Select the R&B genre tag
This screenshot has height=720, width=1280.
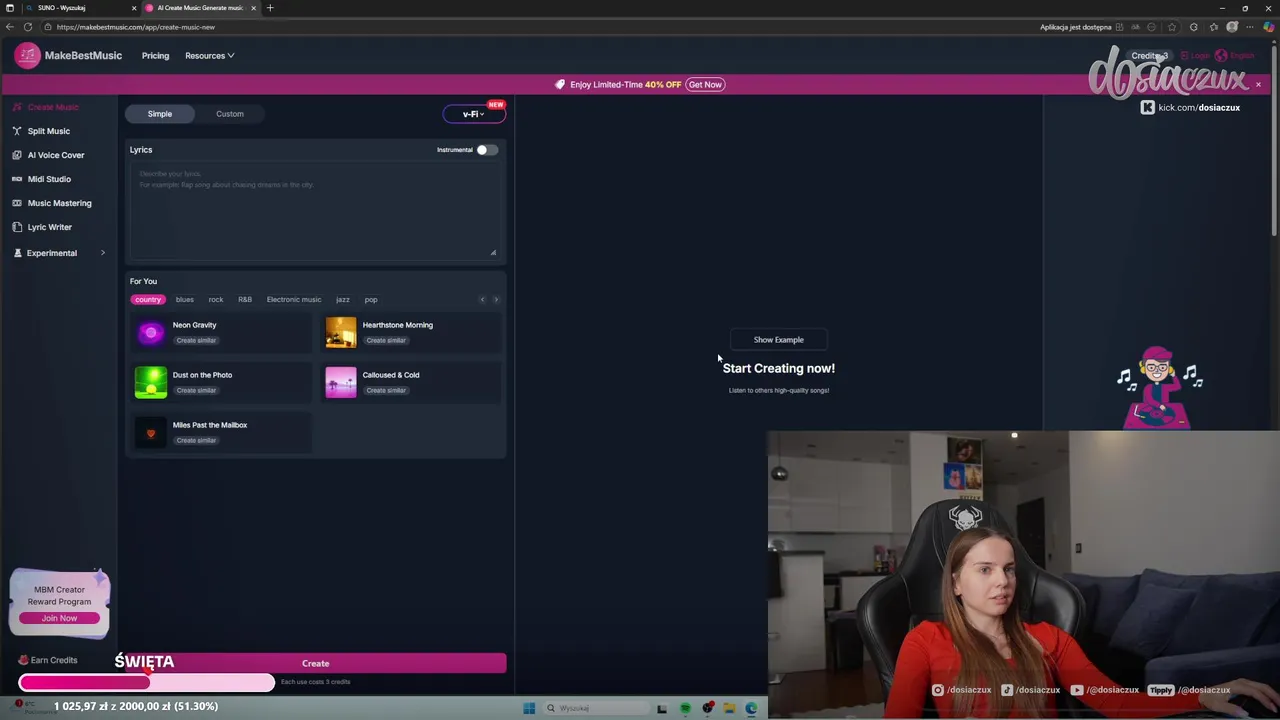click(x=245, y=299)
